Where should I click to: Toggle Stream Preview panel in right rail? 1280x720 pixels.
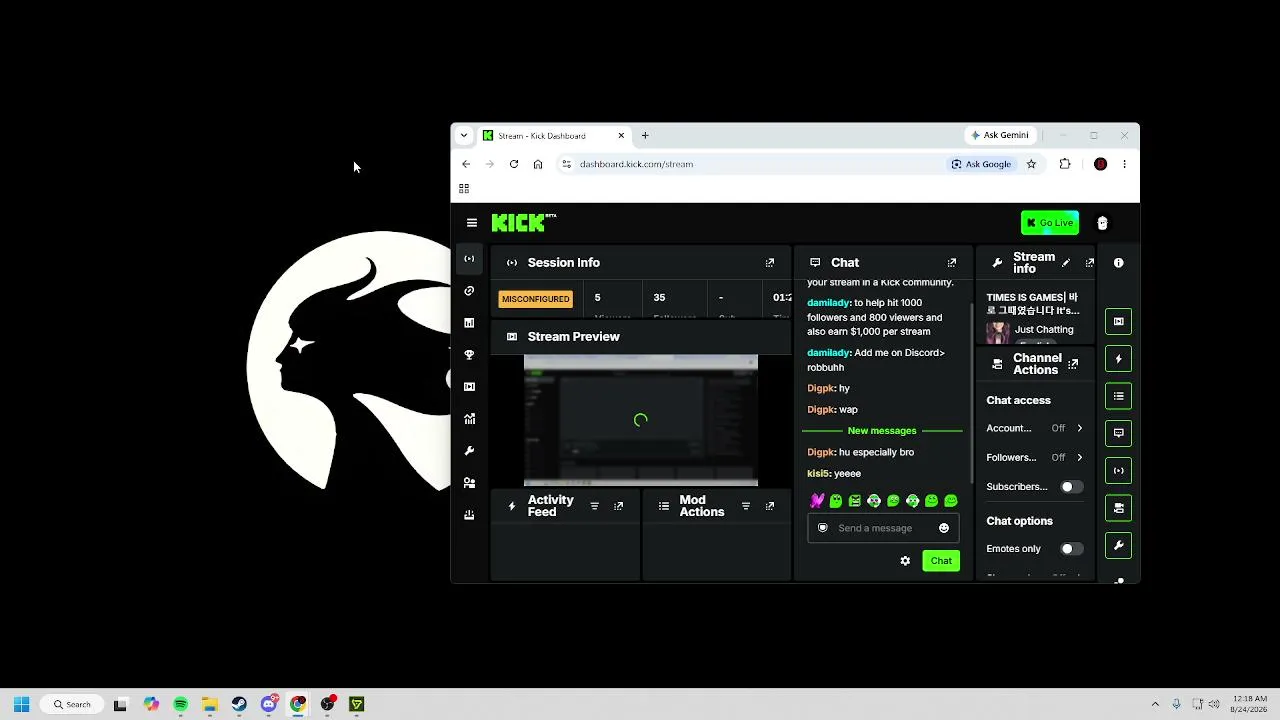tap(1119, 322)
